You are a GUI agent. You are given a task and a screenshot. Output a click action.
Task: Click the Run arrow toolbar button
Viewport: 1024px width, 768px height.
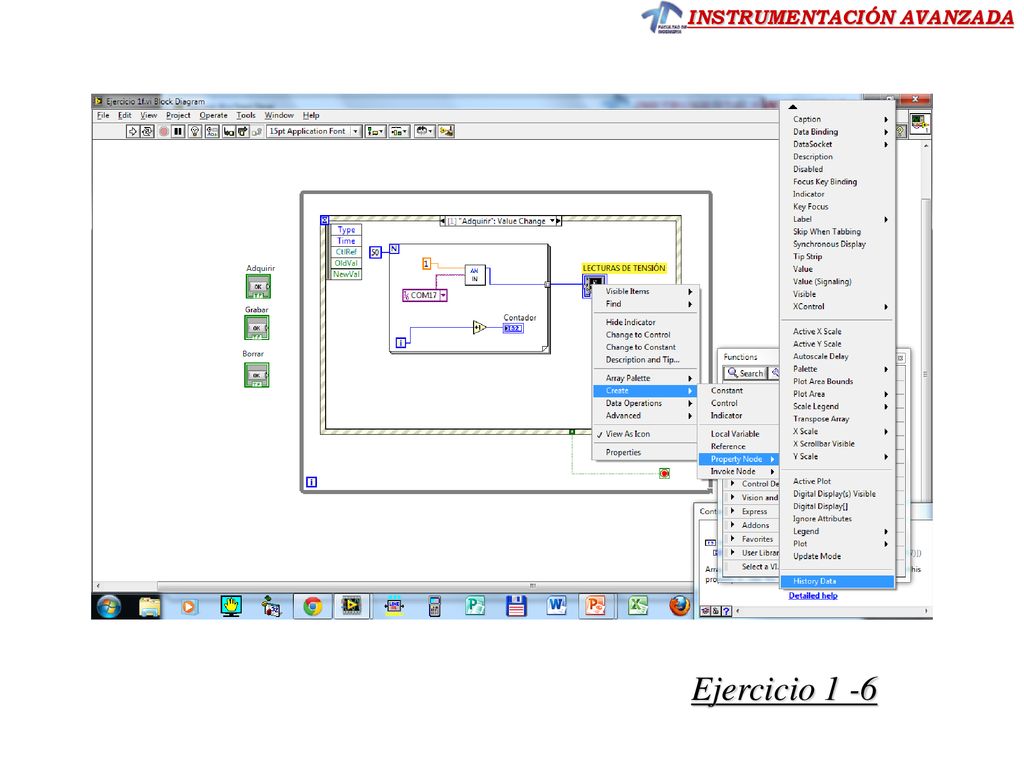[x=133, y=131]
